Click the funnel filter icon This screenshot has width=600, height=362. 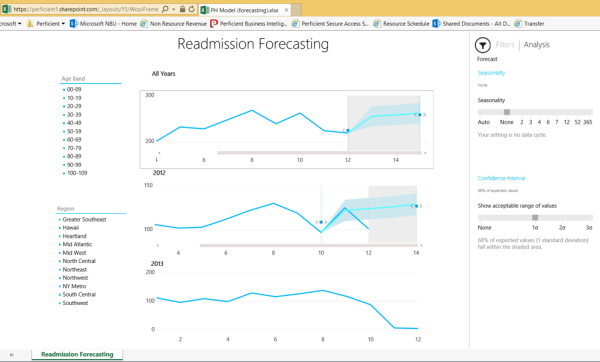point(483,45)
